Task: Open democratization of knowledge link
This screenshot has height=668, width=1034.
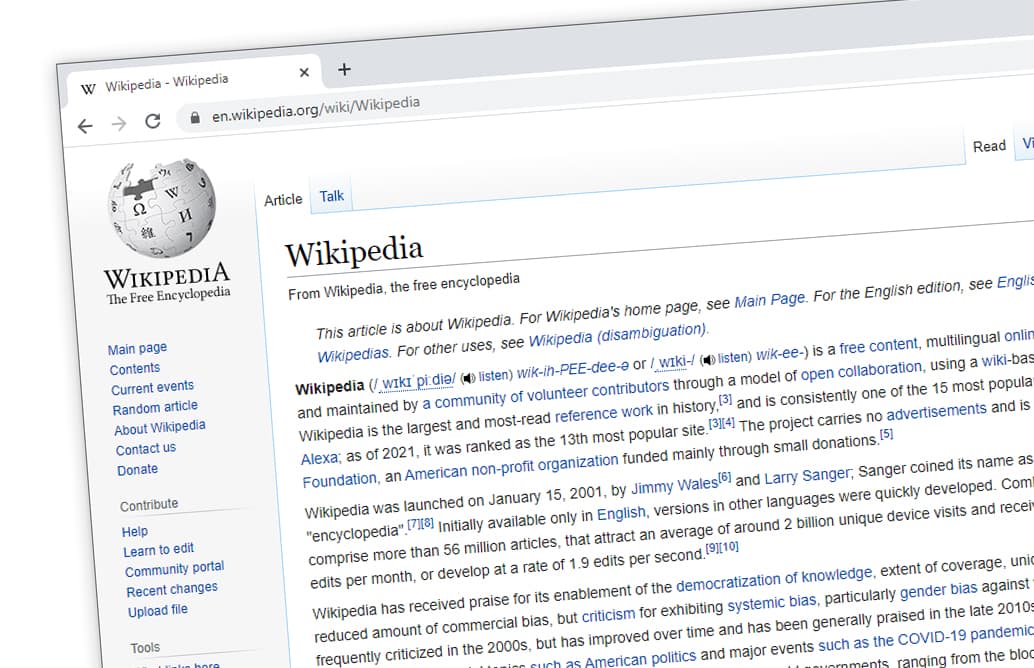Action: pos(774,579)
